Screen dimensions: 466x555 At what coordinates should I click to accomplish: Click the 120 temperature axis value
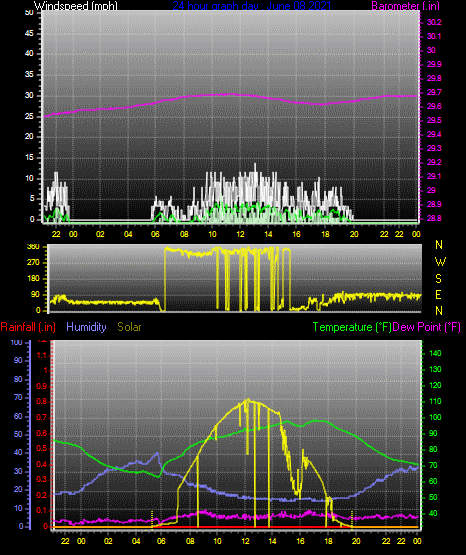(x=435, y=385)
